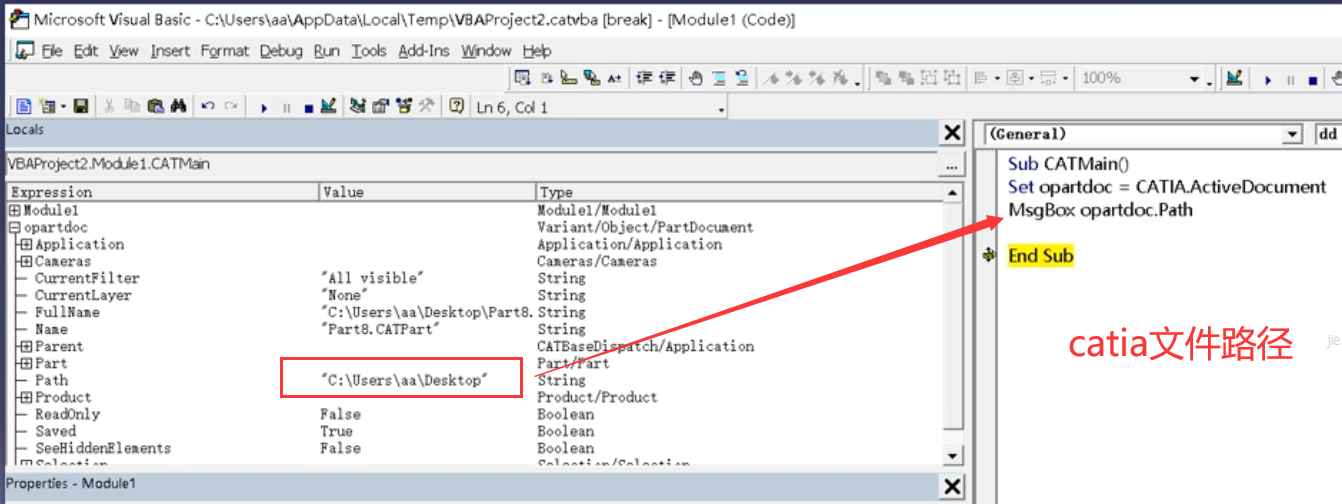The width and height of the screenshot is (1342, 504).
Task: Click the Cut scissors icon
Action: click(x=109, y=106)
